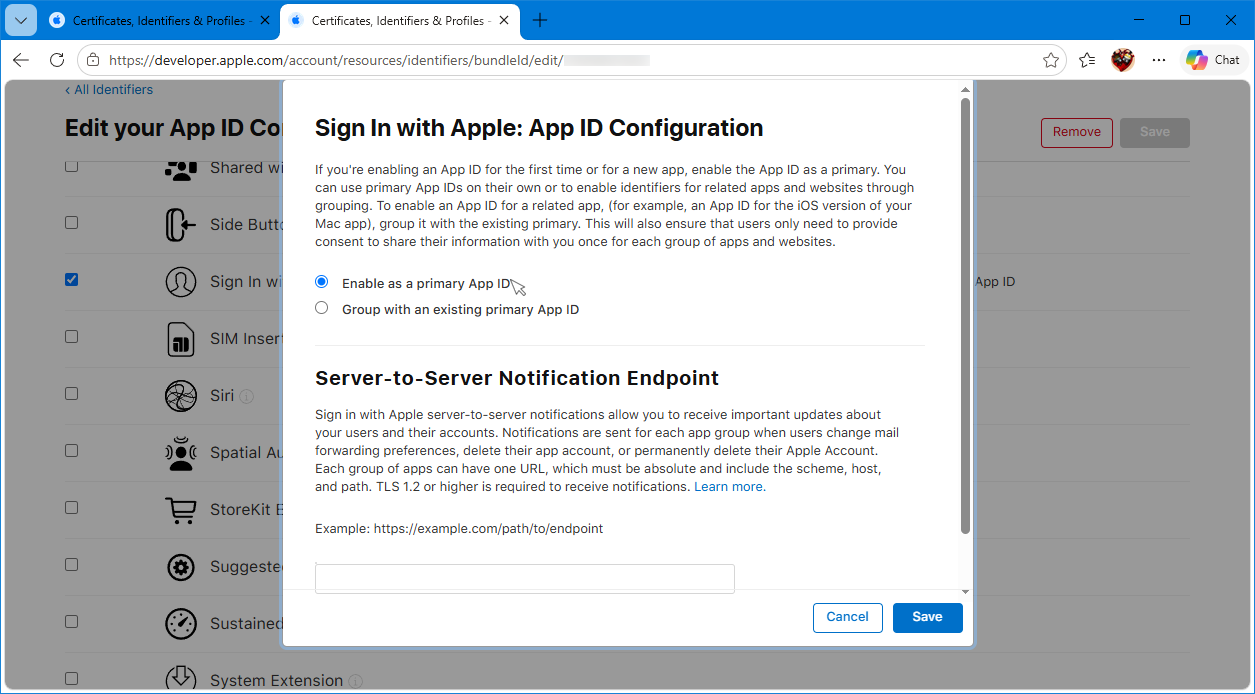Click the browser back arrow
Screen dimensions: 1255x694
coord(21,60)
